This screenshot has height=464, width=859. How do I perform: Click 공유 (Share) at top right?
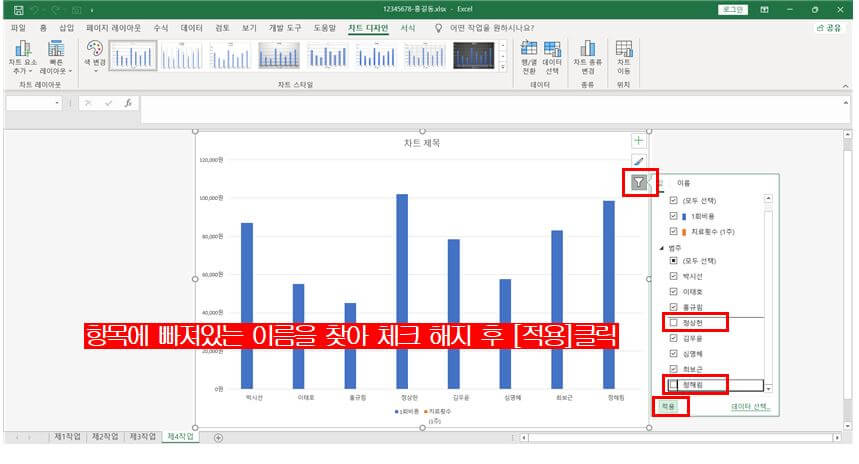coord(828,28)
